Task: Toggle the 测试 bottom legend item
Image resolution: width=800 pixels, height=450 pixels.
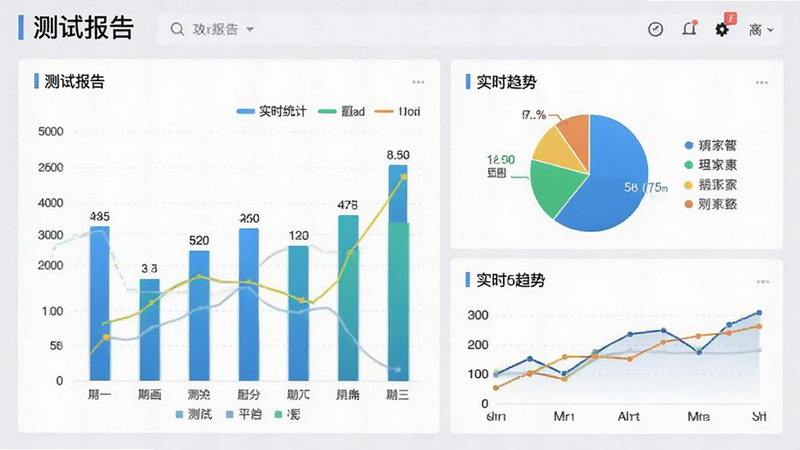Action: pyautogui.click(x=193, y=414)
